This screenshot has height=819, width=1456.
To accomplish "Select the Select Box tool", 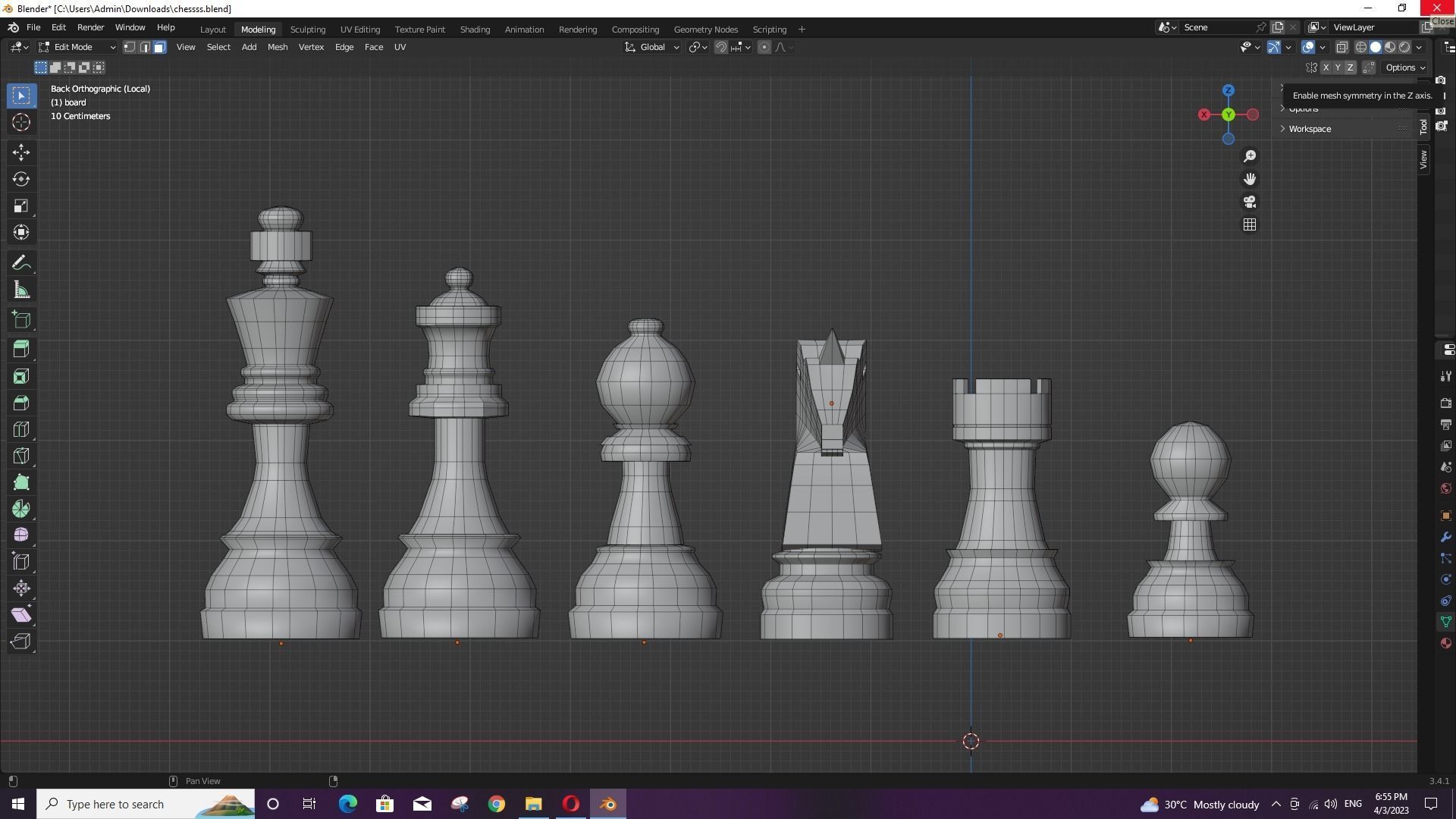I will pyautogui.click(x=21, y=96).
